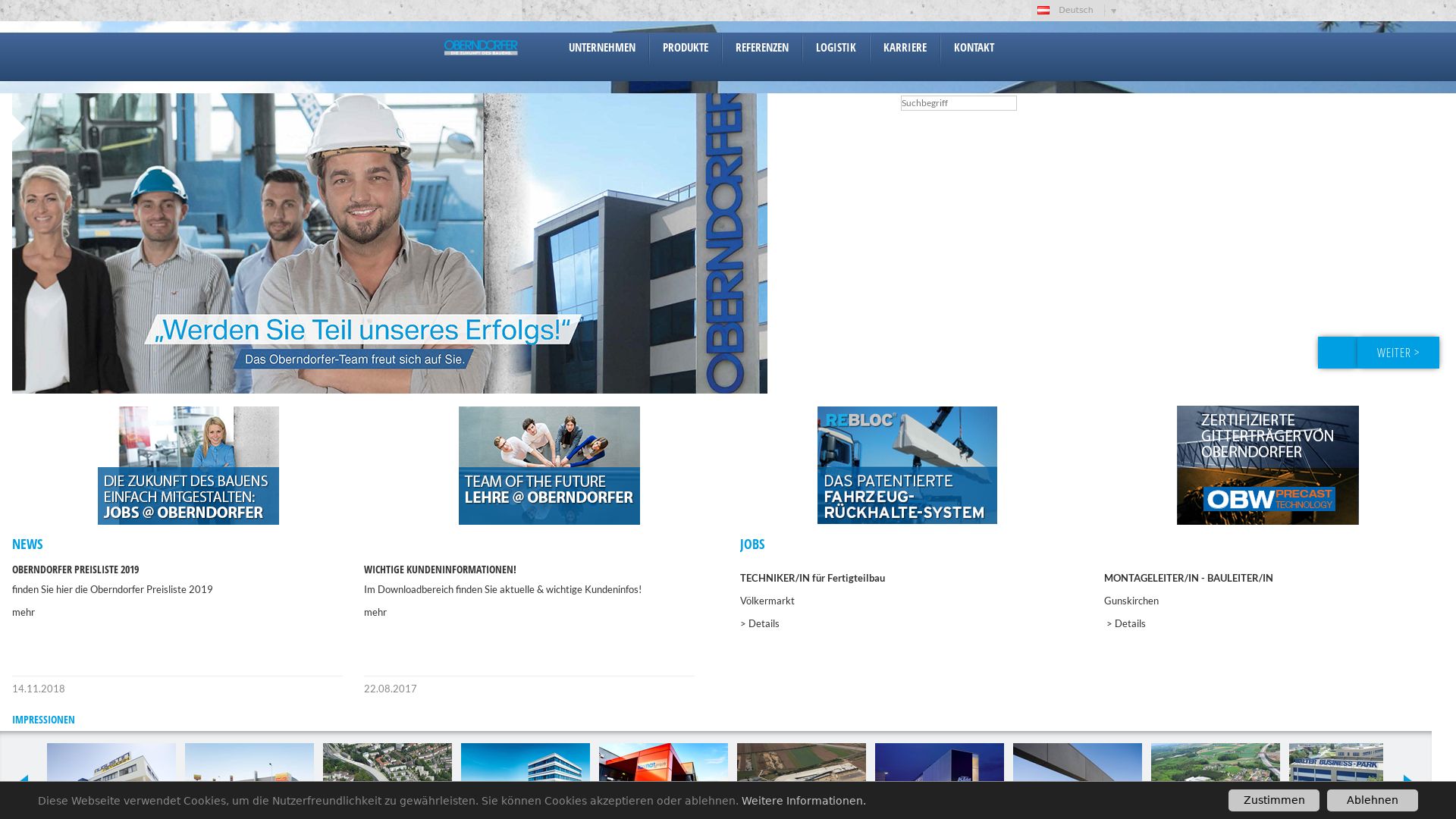
Task: Open Montageleiter/in - Bauleiter/in job
Action: click(1188, 578)
